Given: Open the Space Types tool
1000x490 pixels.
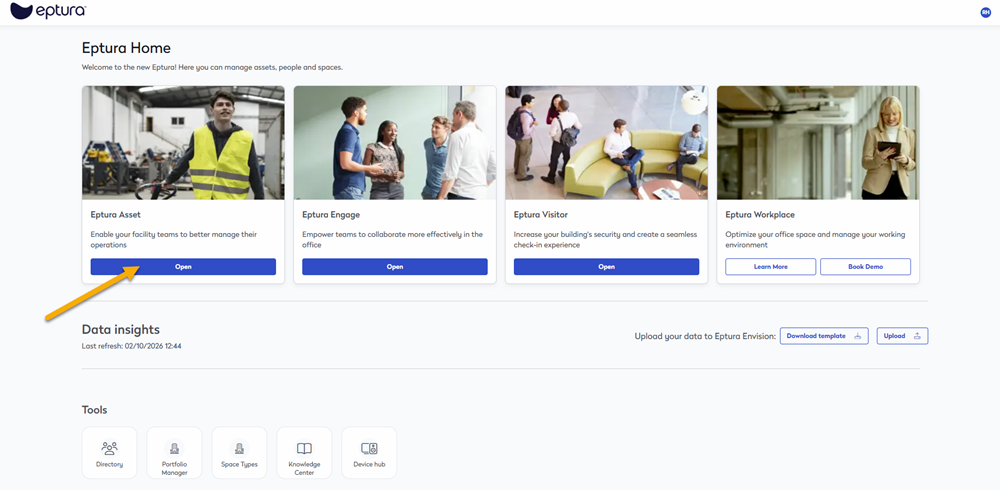Looking at the screenshot, I should (239, 453).
